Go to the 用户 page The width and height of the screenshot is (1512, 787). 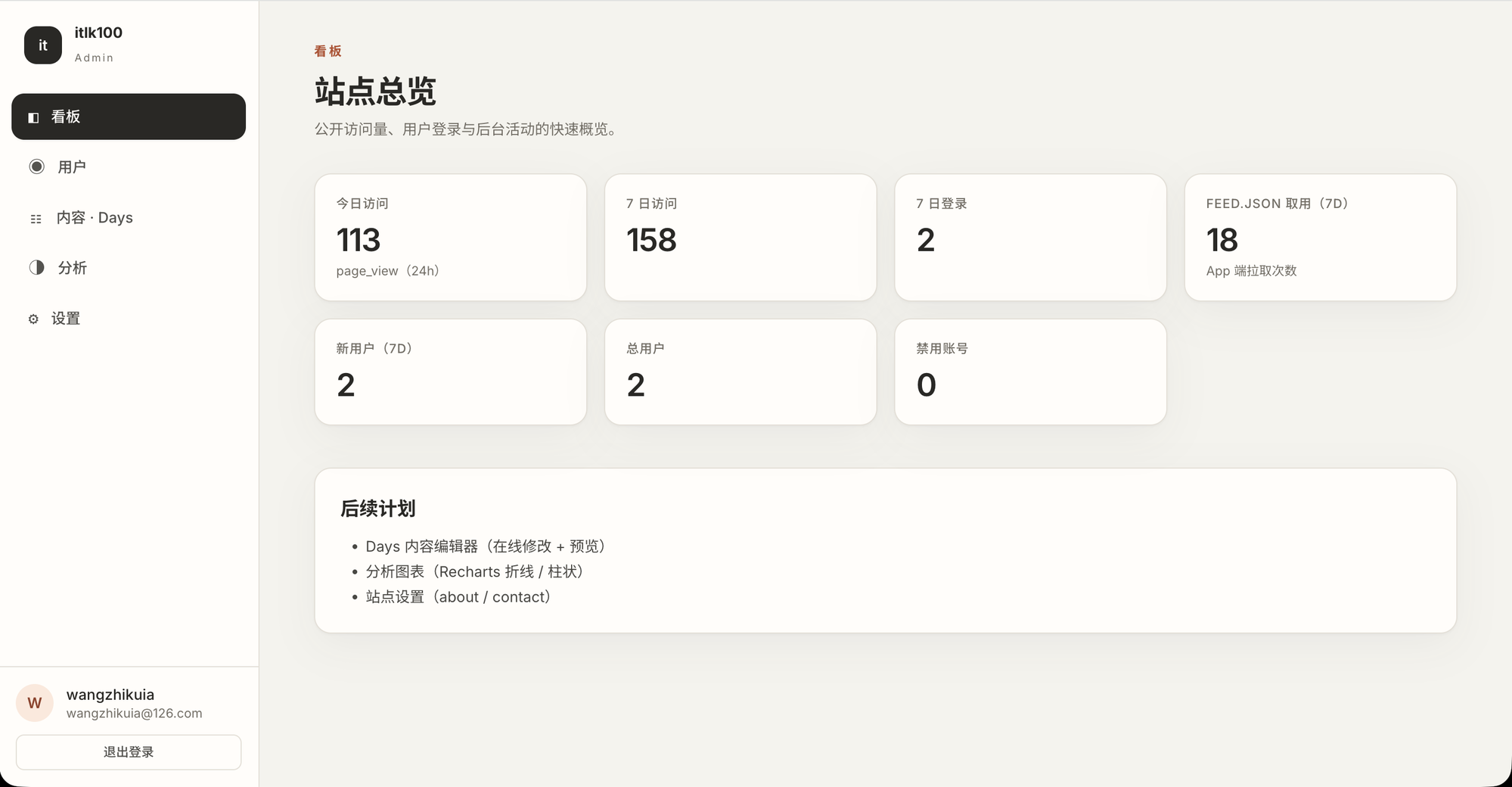click(x=129, y=167)
